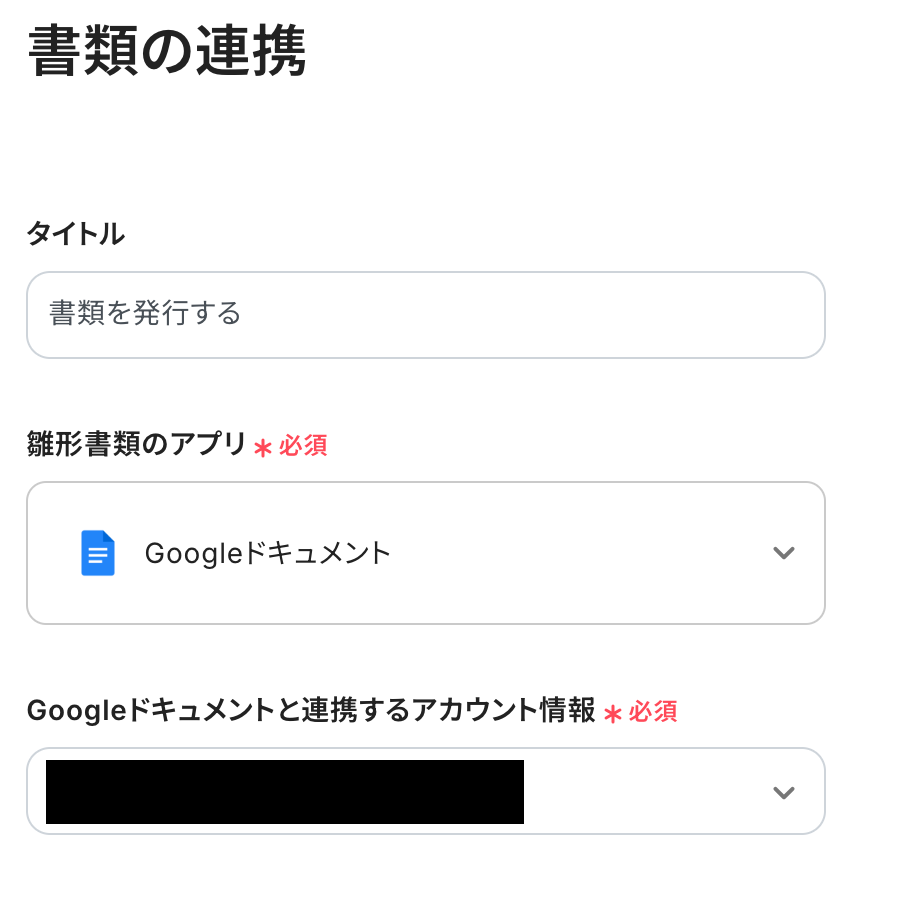Click the chevron icon on 雛形書類のアプリ selector
This screenshot has height=904, width=904.
[x=784, y=553]
